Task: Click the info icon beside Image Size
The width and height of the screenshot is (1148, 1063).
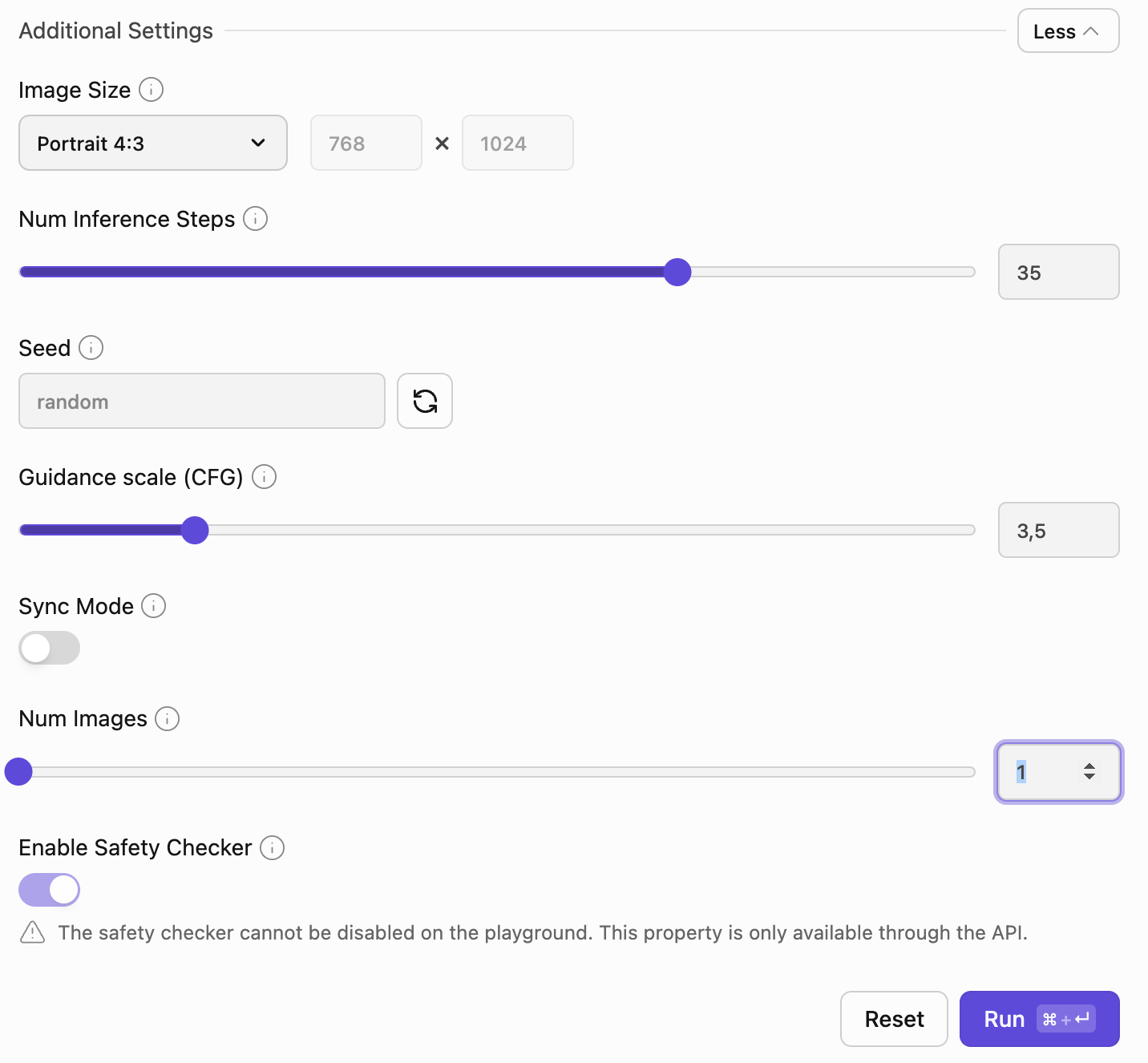Action: click(x=151, y=90)
